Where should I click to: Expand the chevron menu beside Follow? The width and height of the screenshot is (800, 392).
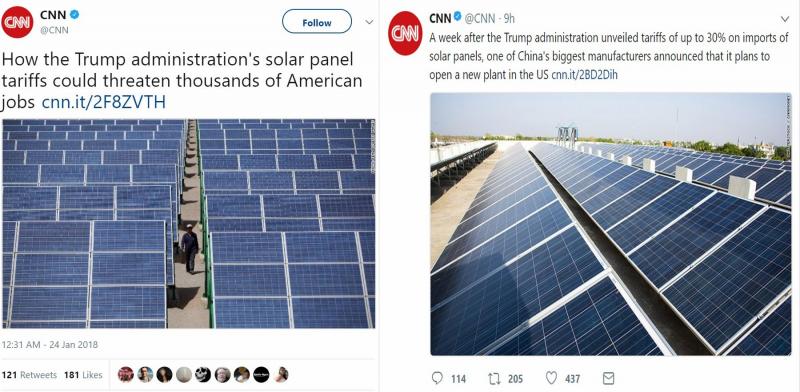click(369, 22)
